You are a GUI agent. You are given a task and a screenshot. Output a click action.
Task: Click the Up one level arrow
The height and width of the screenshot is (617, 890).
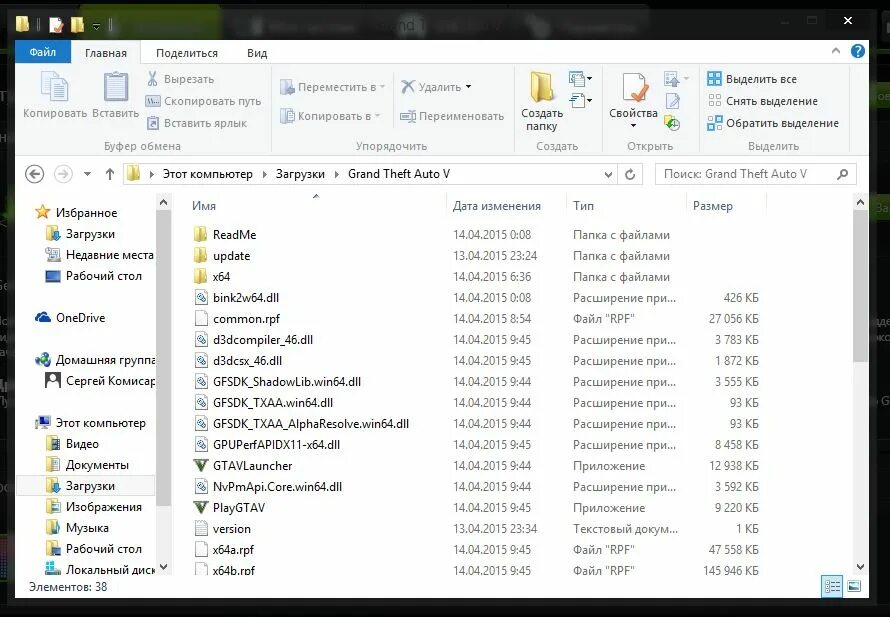tap(110, 174)
